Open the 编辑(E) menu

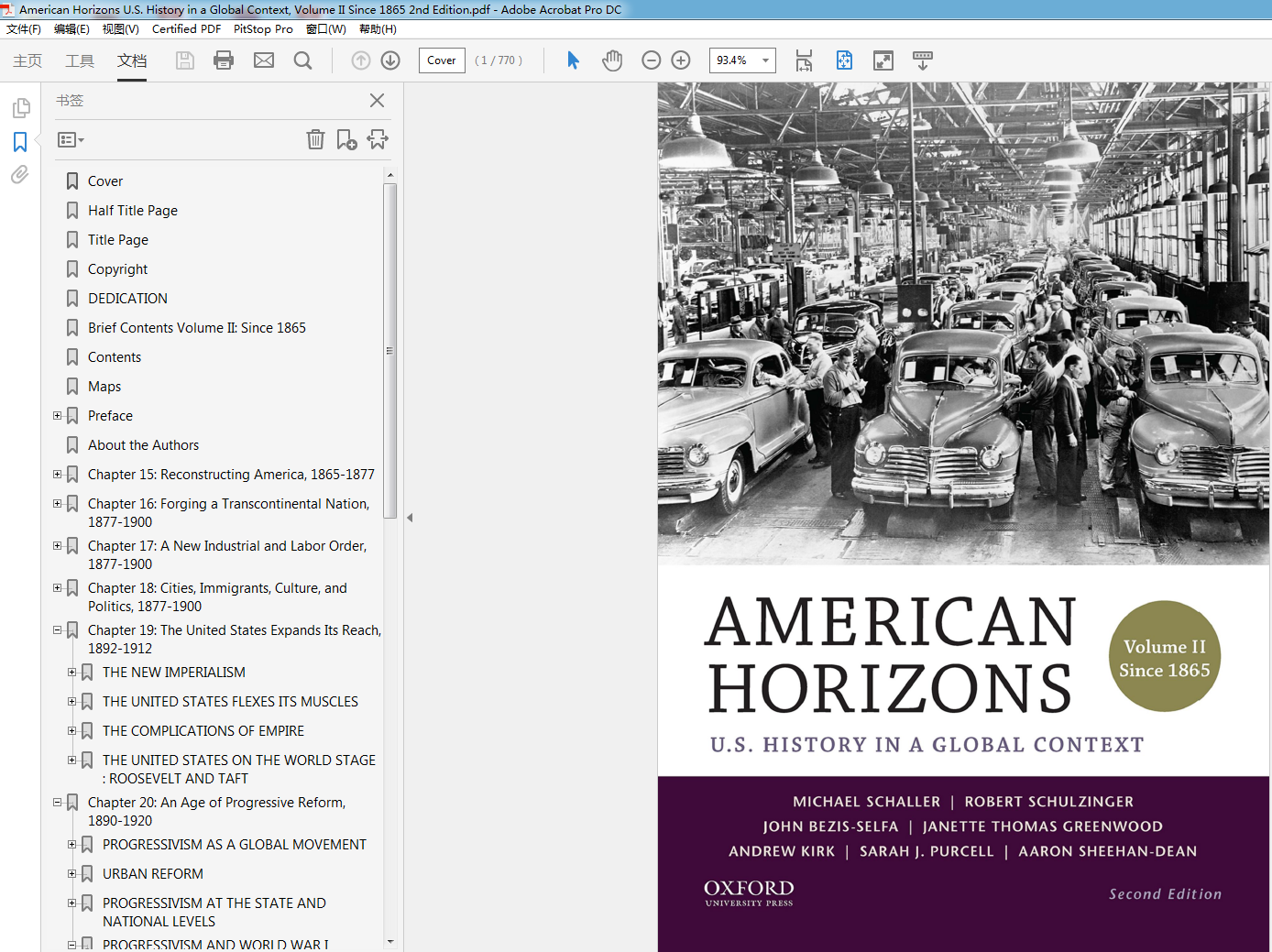point(71,29)
